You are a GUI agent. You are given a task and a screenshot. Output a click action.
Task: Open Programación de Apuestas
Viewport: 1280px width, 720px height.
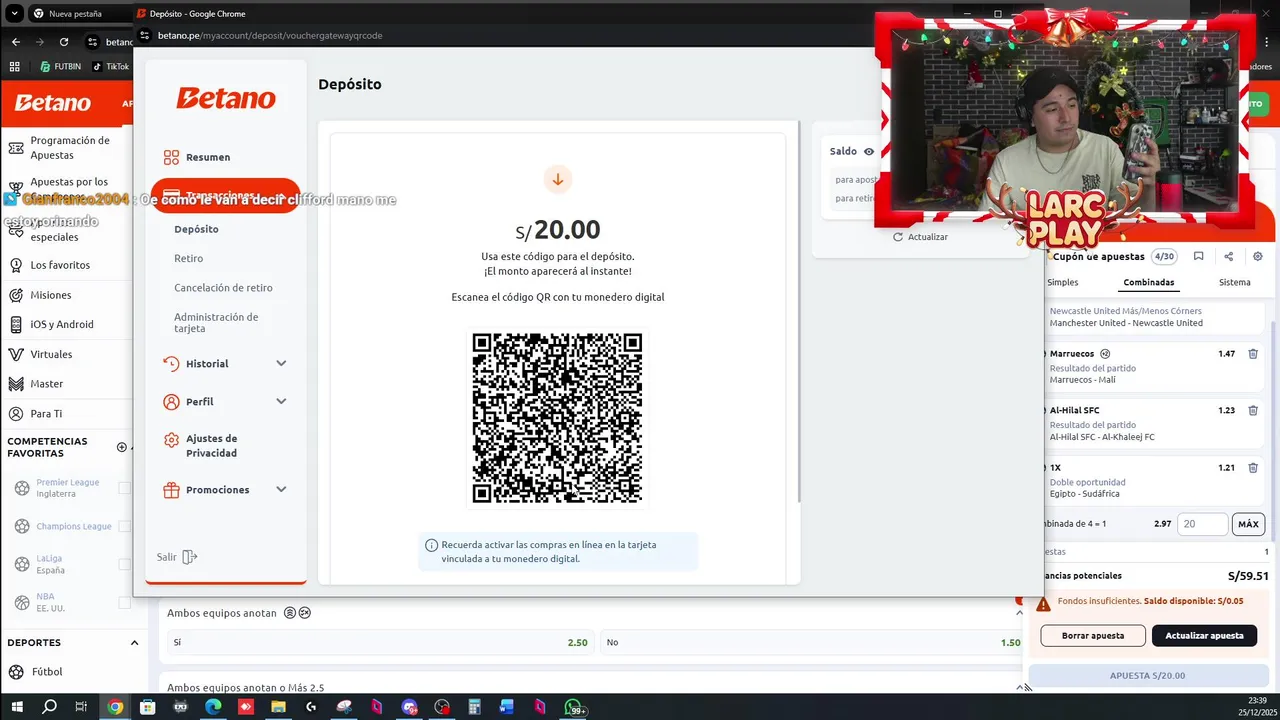click(x=69, y=148)
